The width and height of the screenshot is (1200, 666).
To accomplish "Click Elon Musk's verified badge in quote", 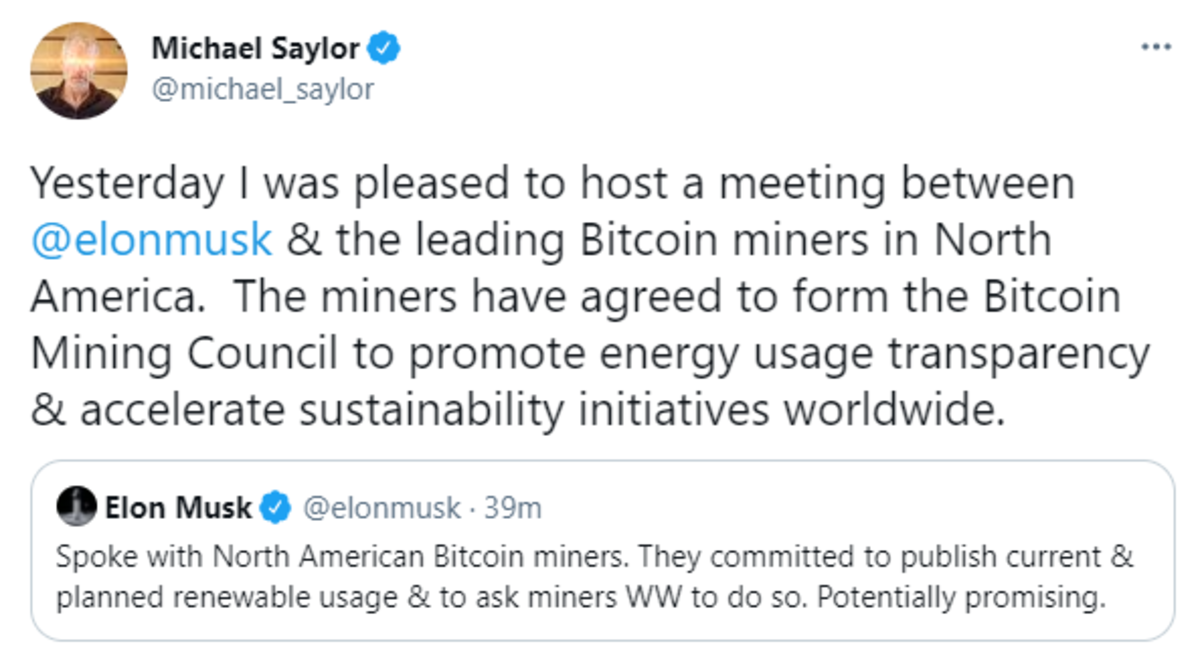I will click(274, 509).
